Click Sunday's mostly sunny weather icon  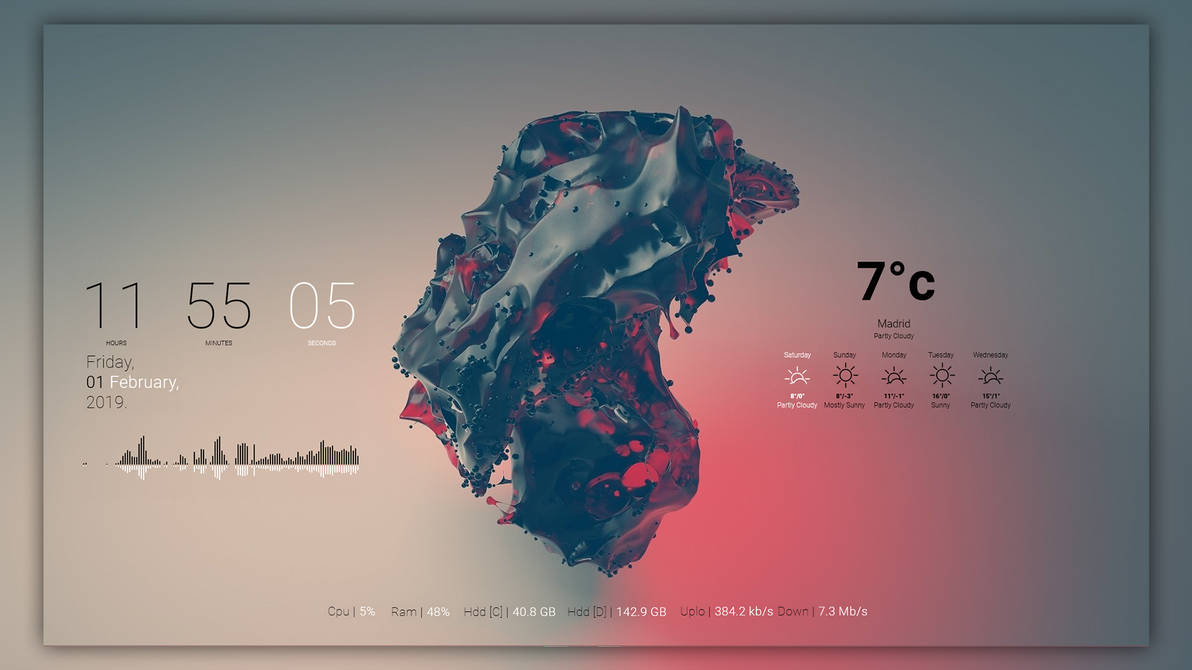click(x=845, y=376)
